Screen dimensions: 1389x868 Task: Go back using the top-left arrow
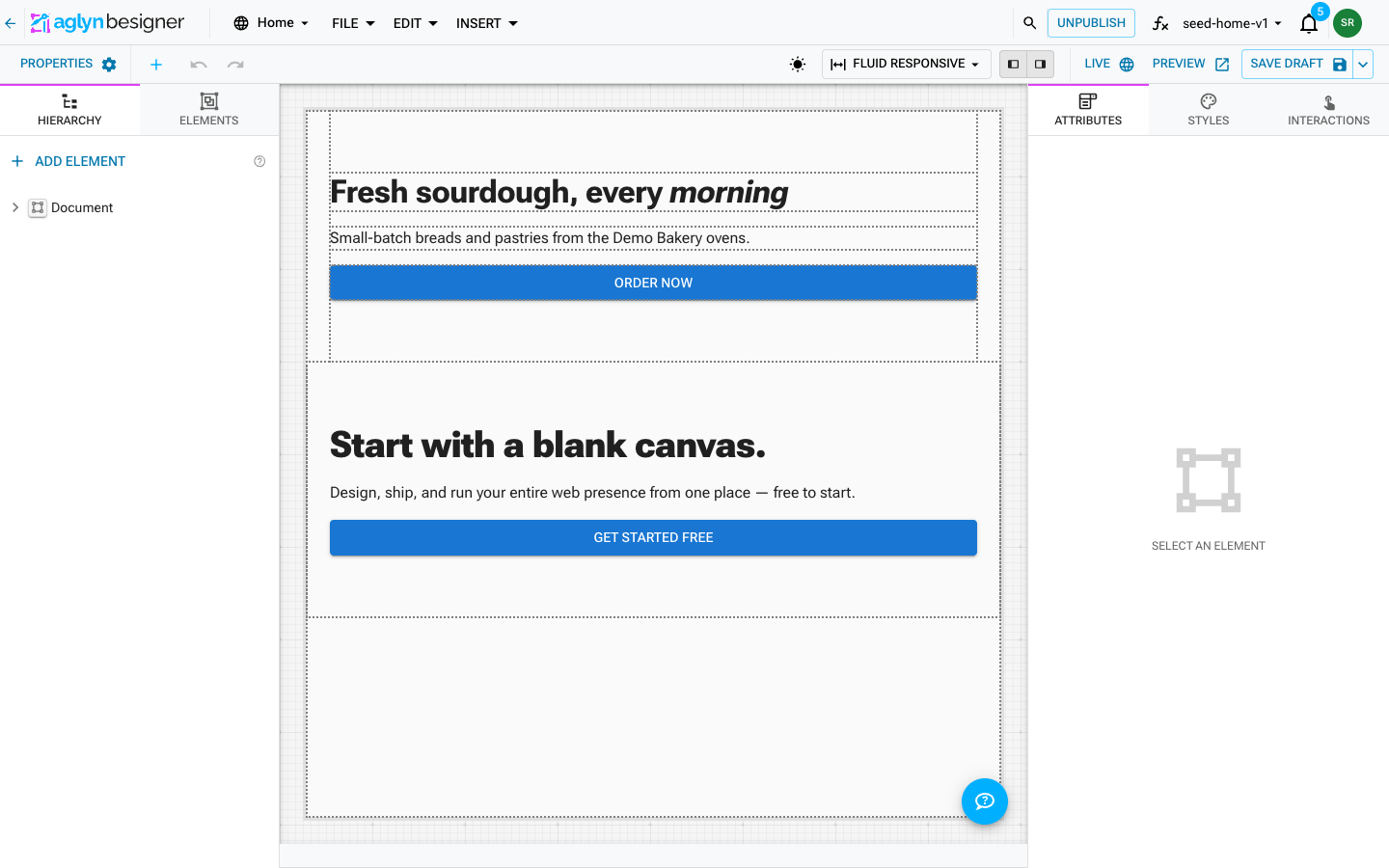(11, 23)
